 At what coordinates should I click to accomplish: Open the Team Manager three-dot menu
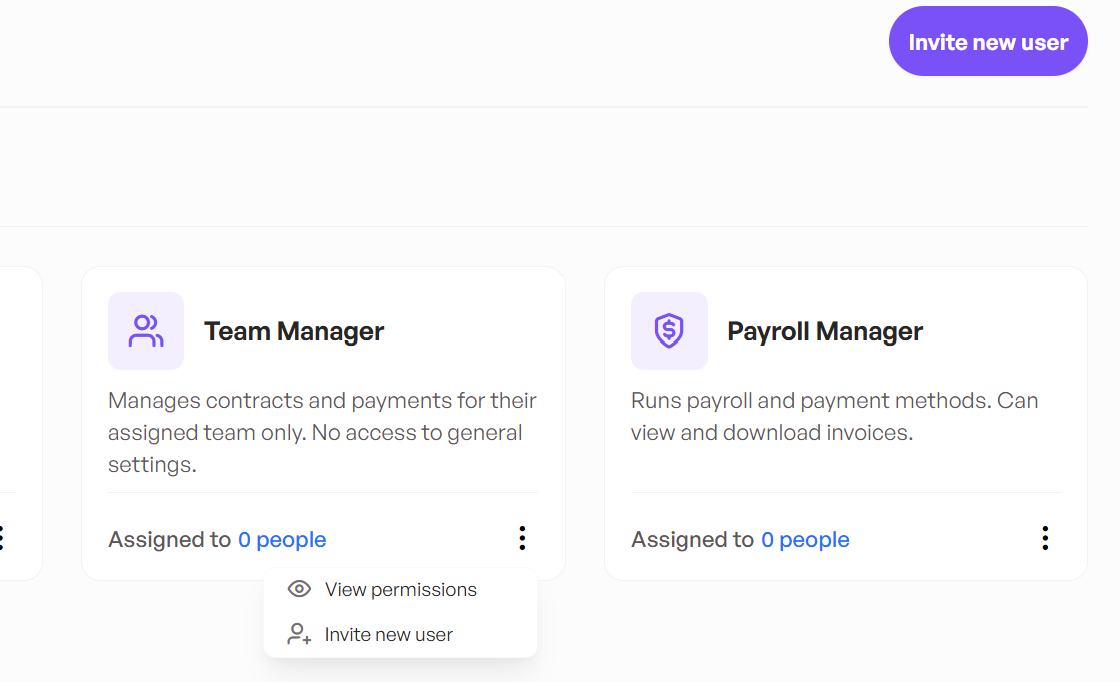point(522,538)
